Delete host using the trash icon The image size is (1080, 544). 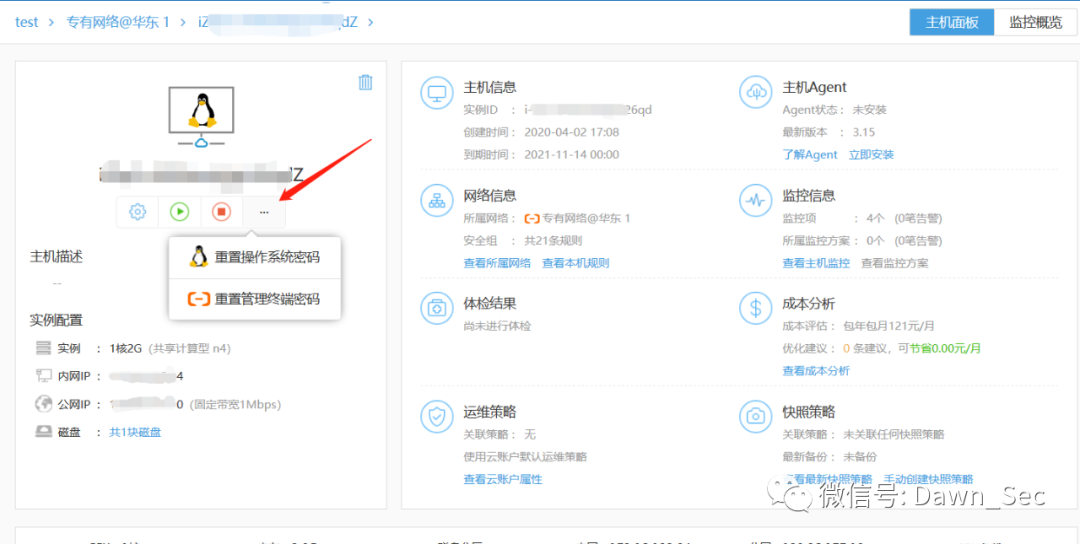366,83
